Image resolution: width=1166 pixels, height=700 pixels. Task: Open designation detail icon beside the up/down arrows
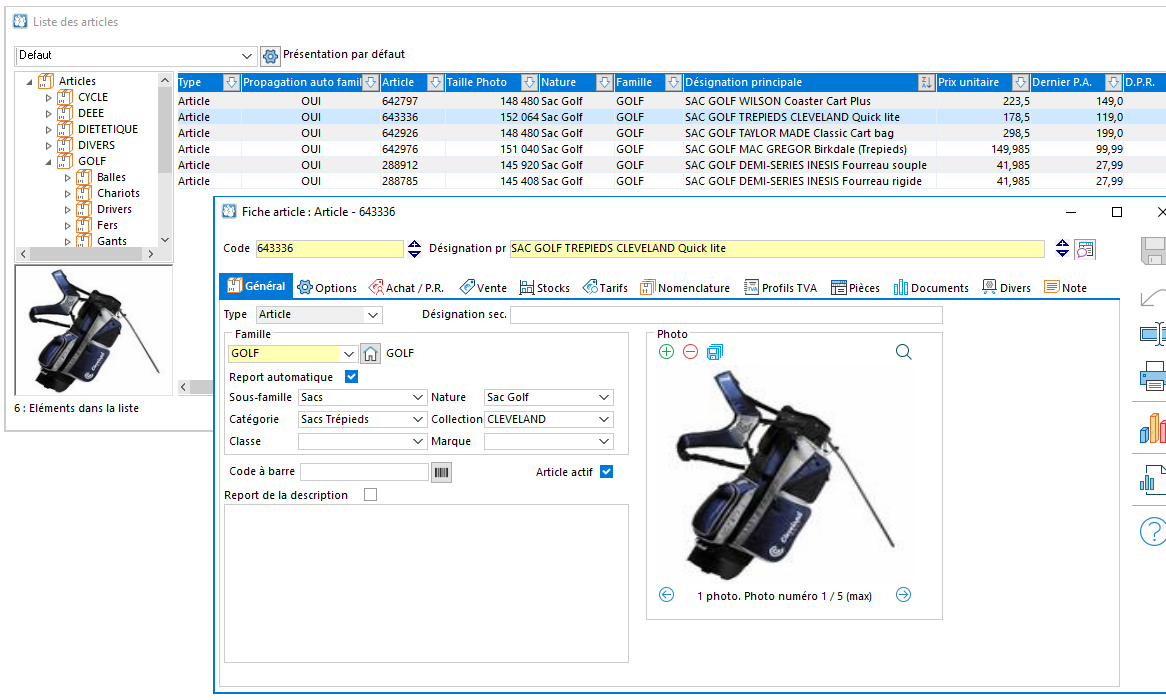(1085, 249)
